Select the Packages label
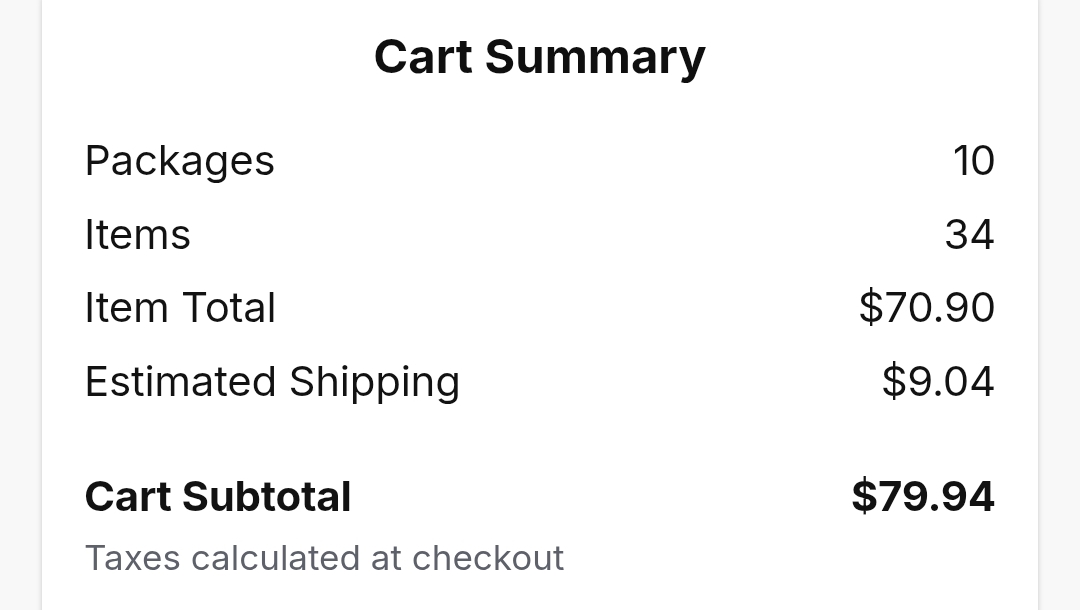Screen dimensions: 1080x610 click(180, 161)
